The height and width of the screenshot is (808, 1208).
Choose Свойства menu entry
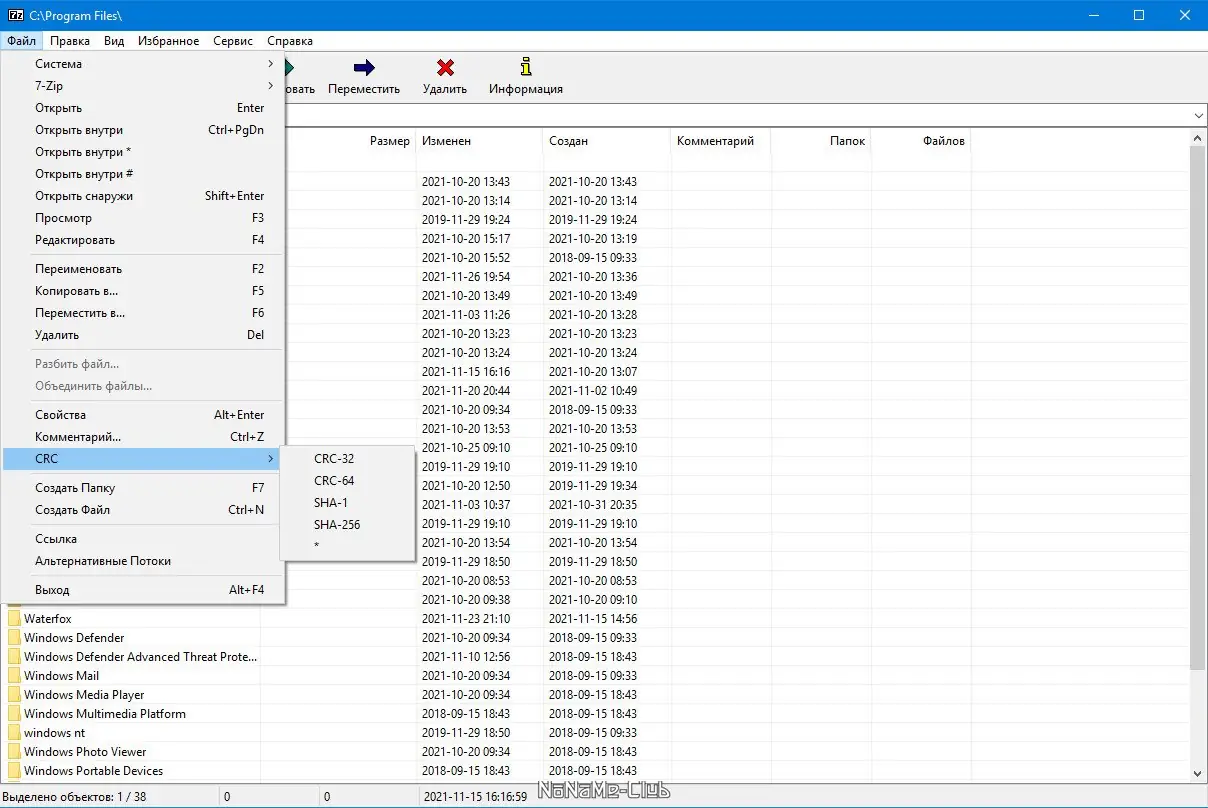coord(144,415)
